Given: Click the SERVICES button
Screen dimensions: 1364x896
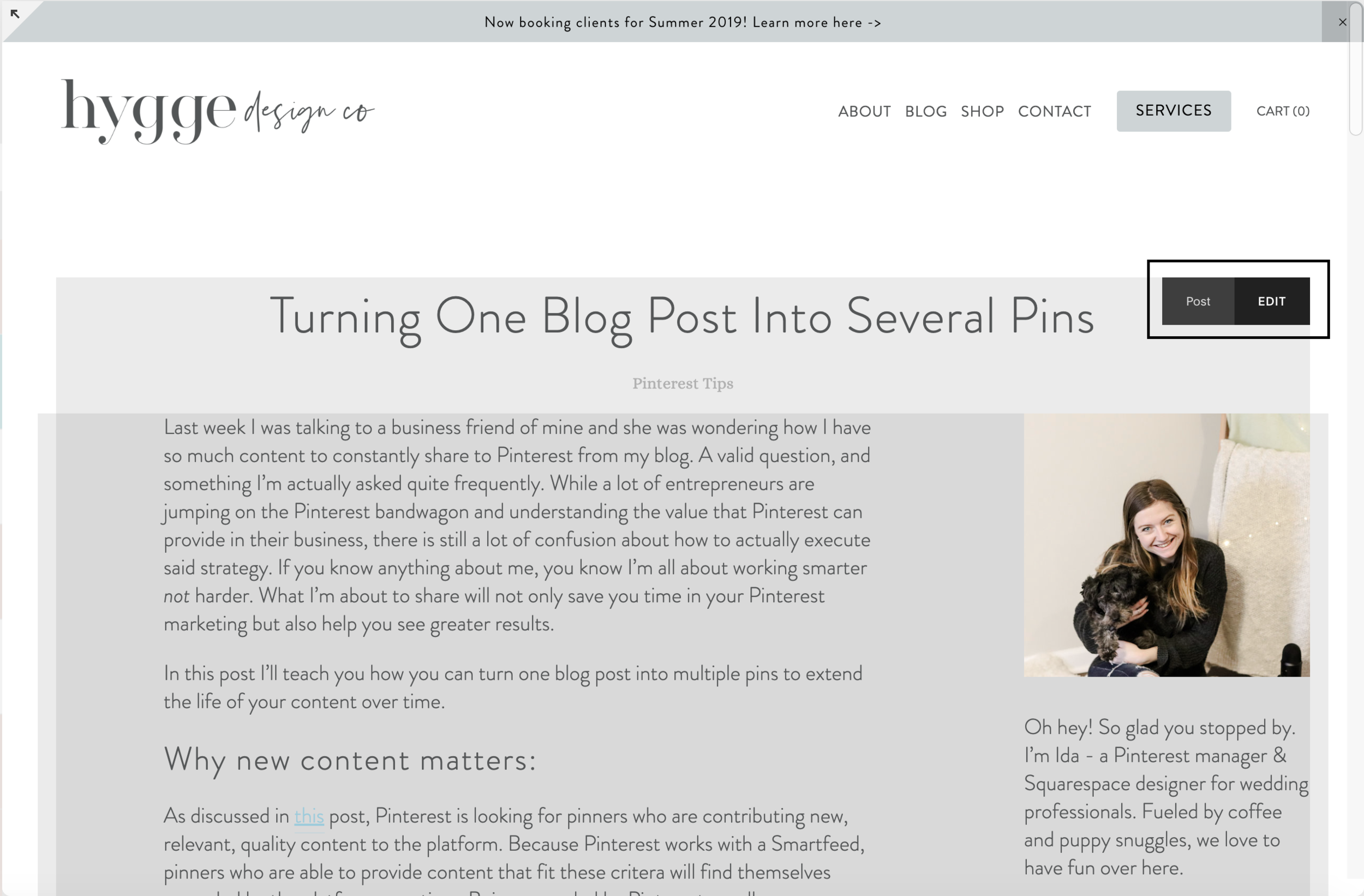Looking at the screenshot, I should click(x=1173, y=111).
